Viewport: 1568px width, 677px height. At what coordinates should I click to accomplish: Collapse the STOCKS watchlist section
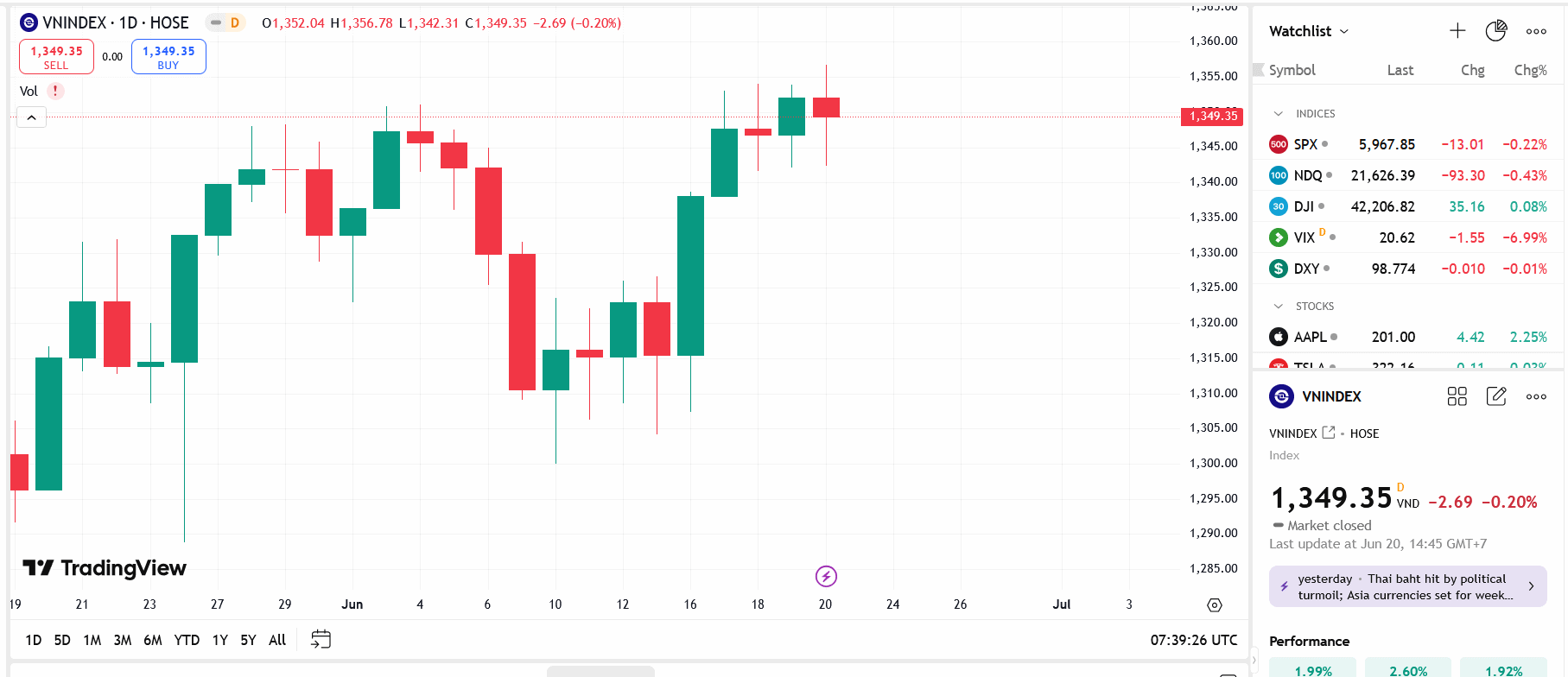(x=1279, y=307)
